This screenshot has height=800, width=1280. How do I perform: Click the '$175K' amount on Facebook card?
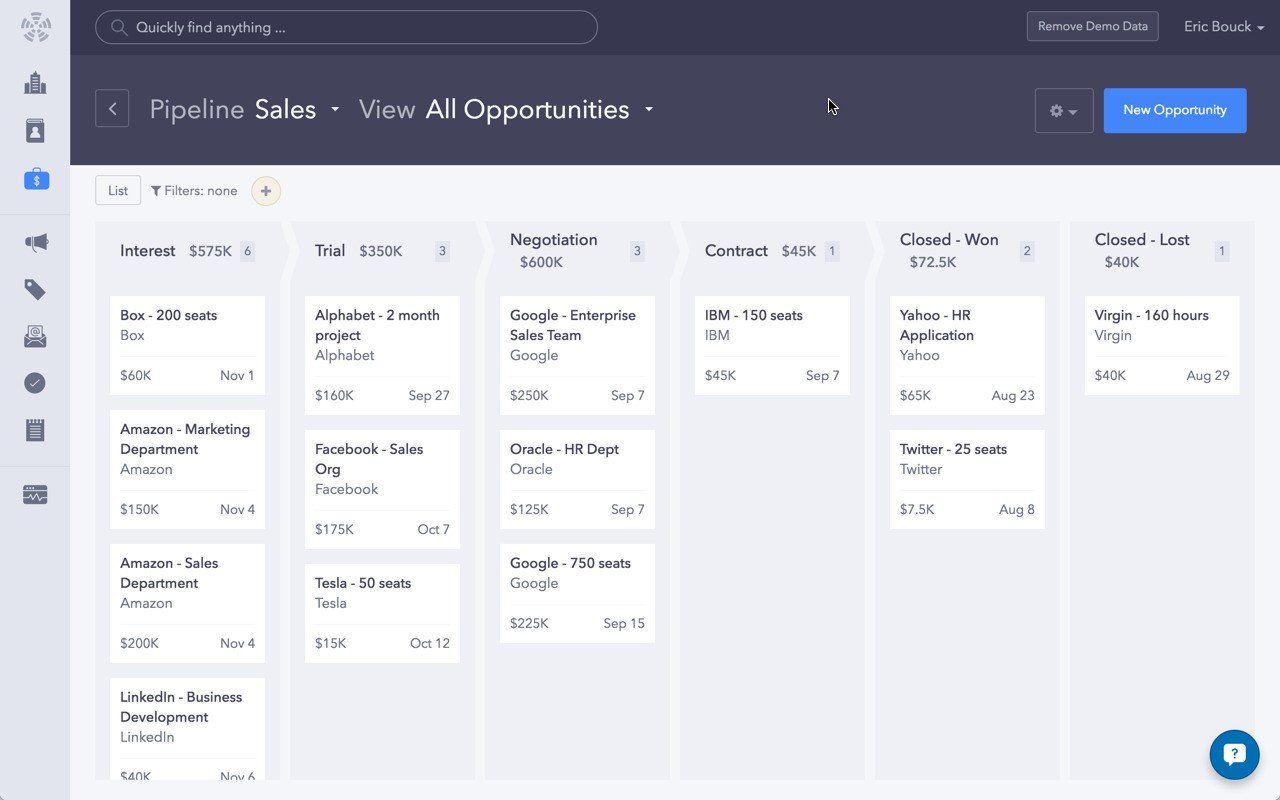point(334,530)
